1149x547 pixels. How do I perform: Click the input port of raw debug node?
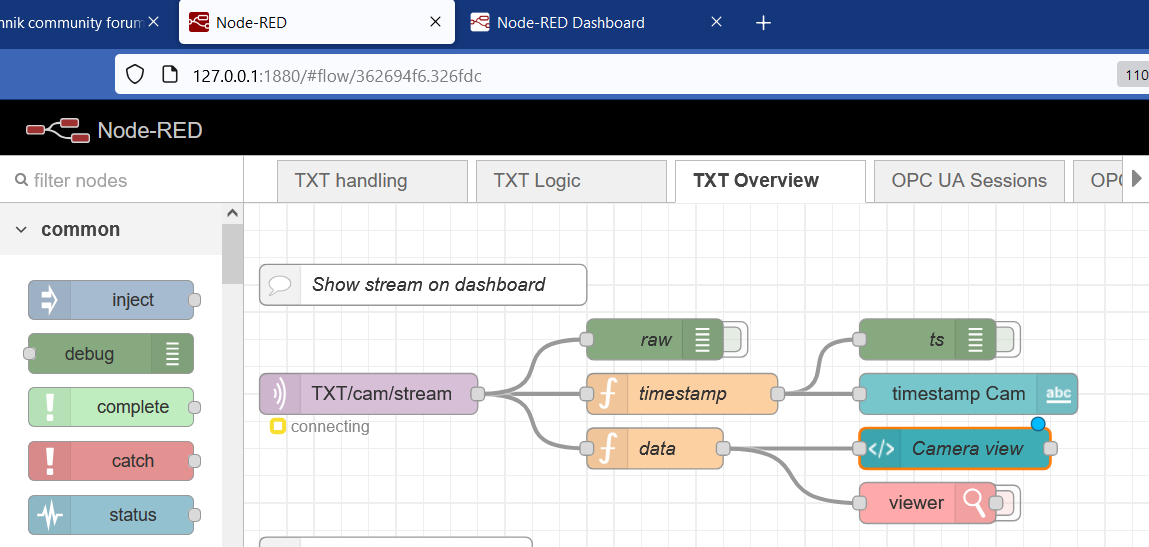[586, 339]
